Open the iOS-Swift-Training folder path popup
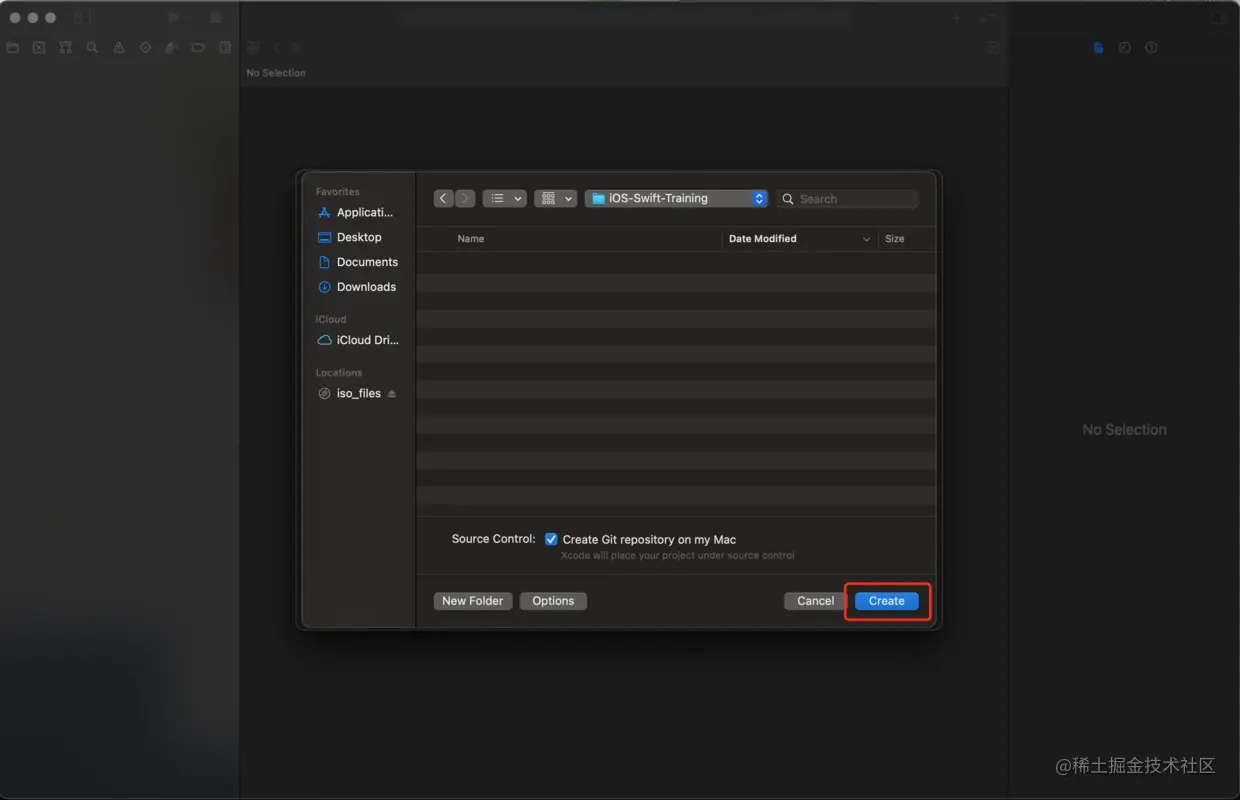 pos(676,198)
